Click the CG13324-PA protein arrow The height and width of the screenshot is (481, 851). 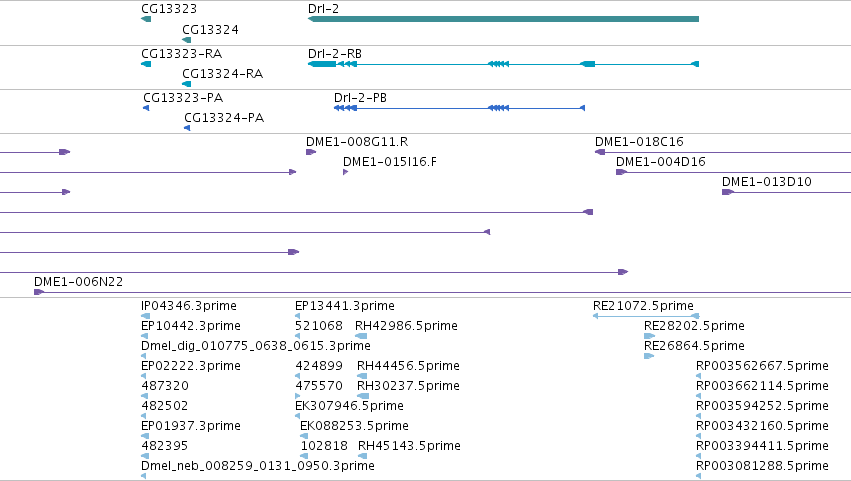(187, 128)
